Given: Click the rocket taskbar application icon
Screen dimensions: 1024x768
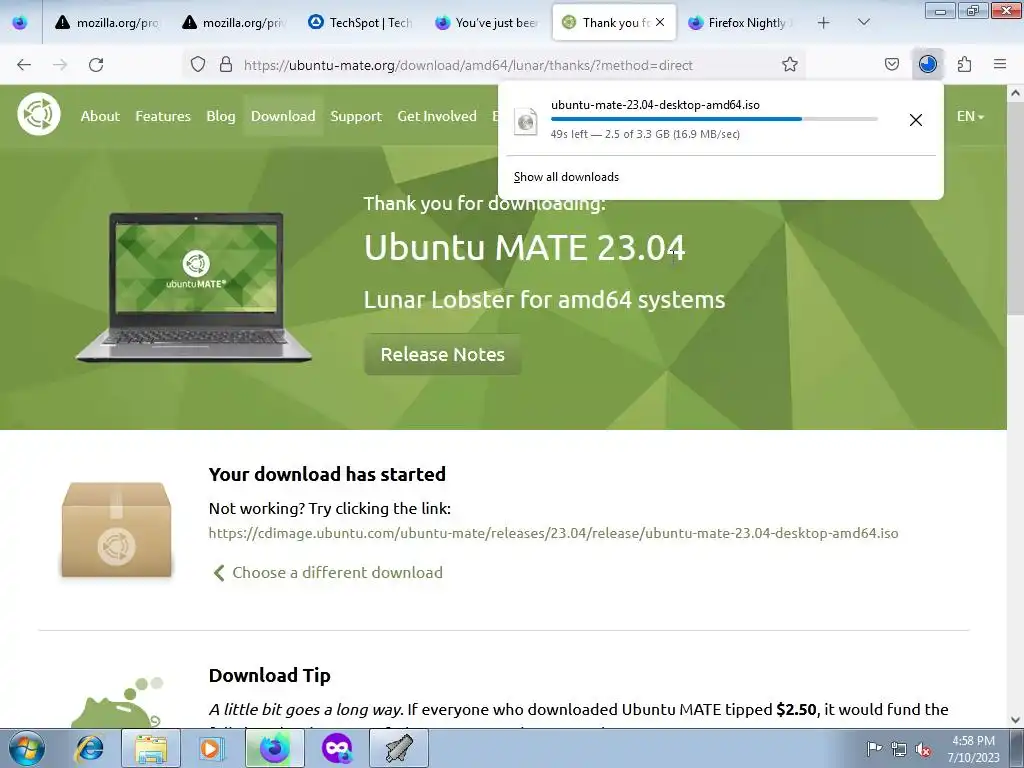Looking at the screenshot, I should 399,748.
